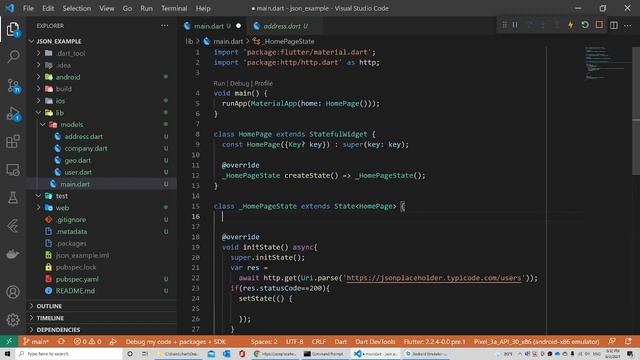This screenshot has height=360, width=640.
Task: Open the Search view in activity bar
Action: [x=13, y=56]
